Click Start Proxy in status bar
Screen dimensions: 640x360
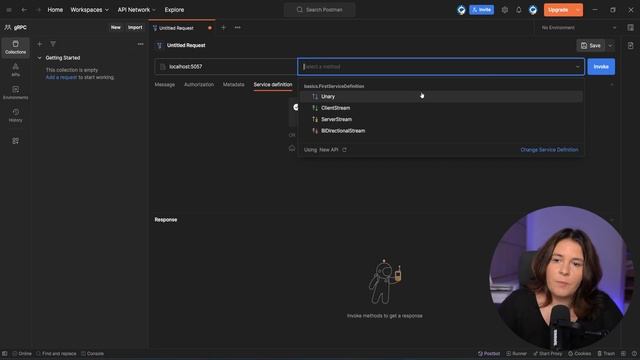547,353
